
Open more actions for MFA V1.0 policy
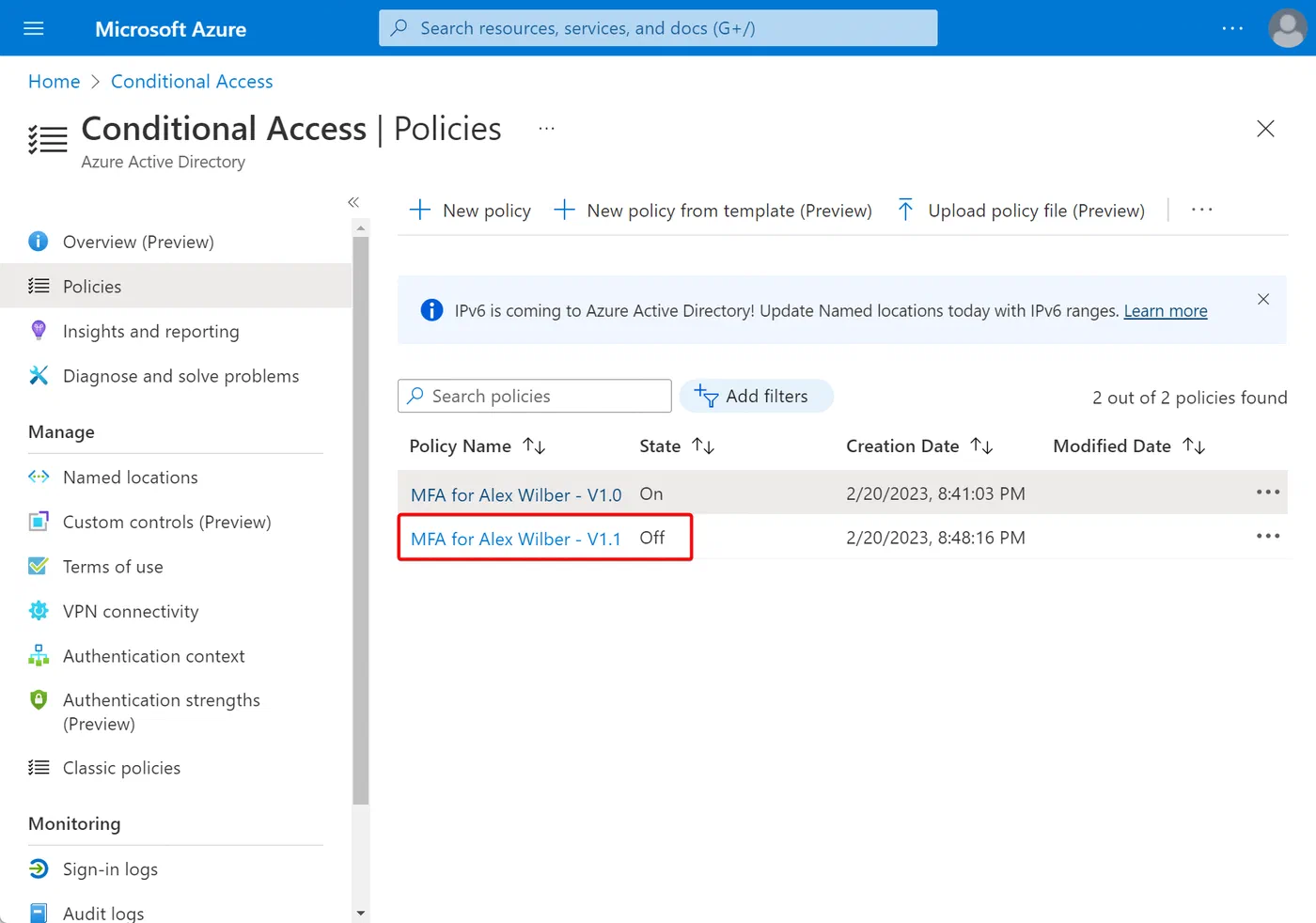point(1268,493)
